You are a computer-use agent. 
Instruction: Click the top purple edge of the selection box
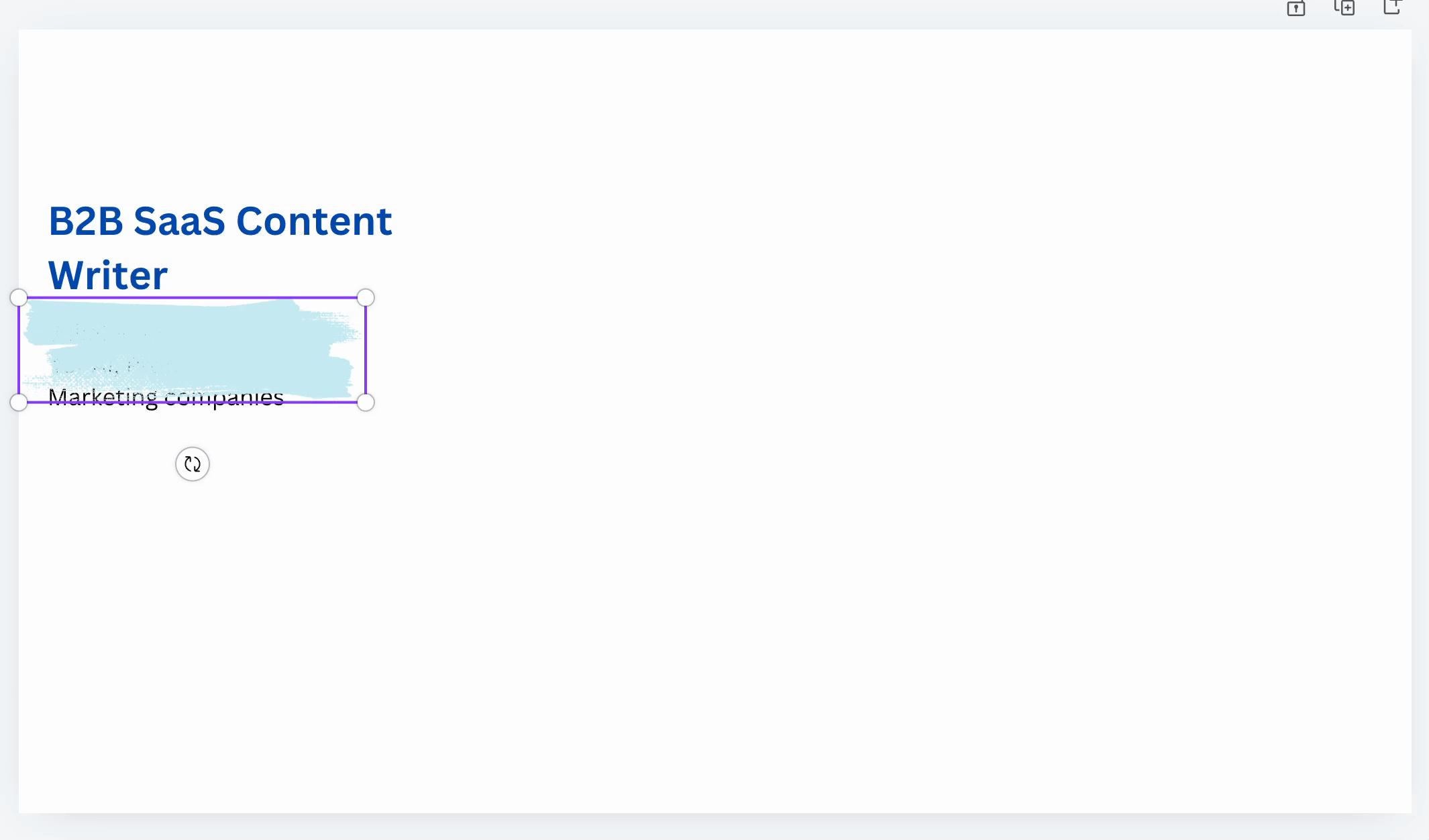coord(192,297)
